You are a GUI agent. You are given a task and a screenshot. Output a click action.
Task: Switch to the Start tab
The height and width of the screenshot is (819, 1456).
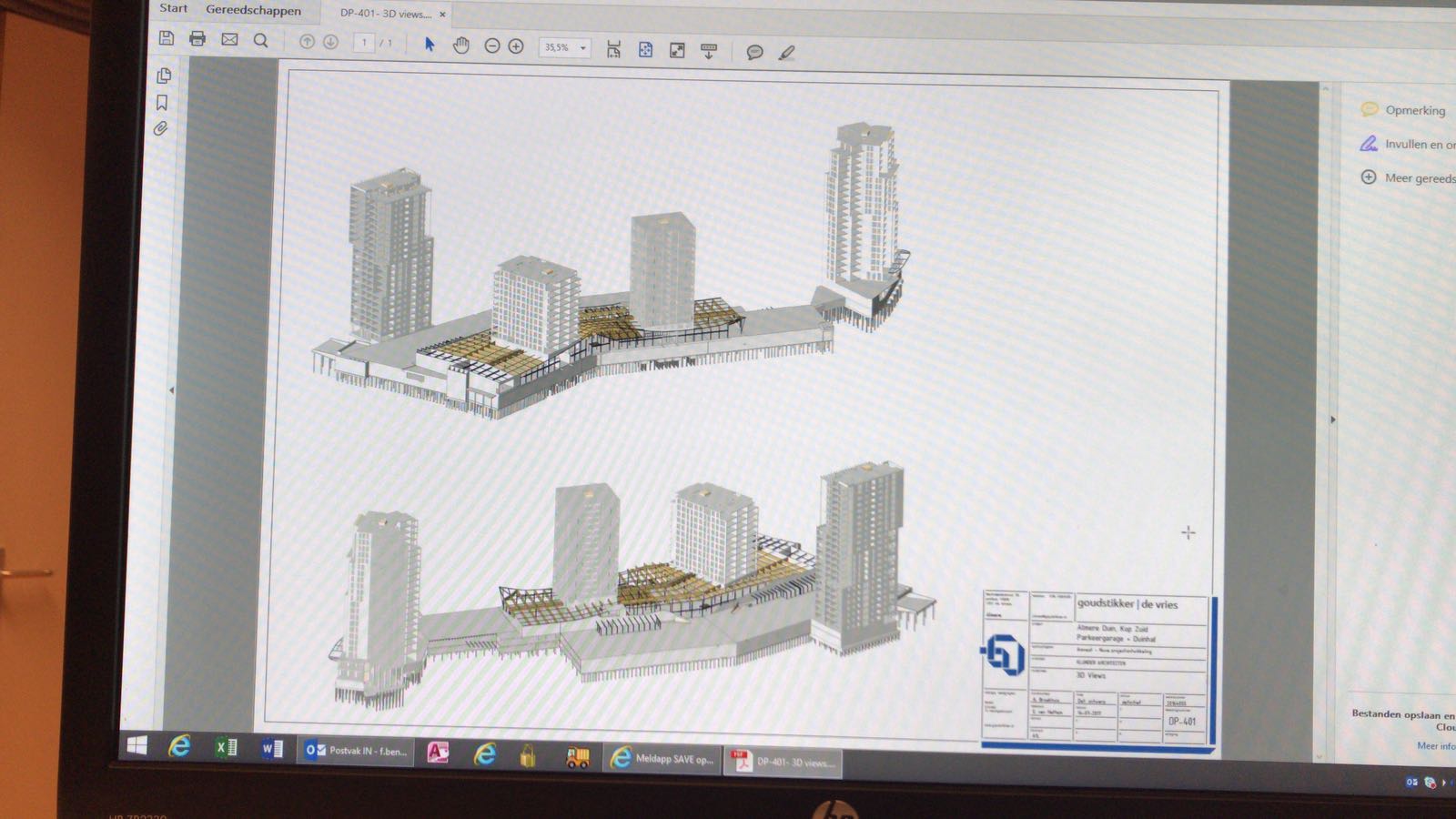(x=173, y=8)
